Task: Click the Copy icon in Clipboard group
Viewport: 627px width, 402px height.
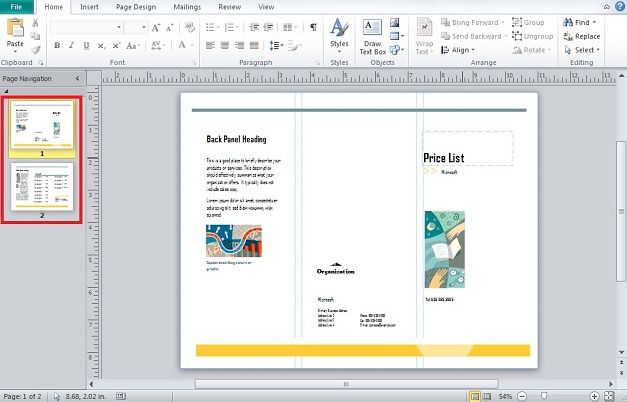Action: [35, 36]
